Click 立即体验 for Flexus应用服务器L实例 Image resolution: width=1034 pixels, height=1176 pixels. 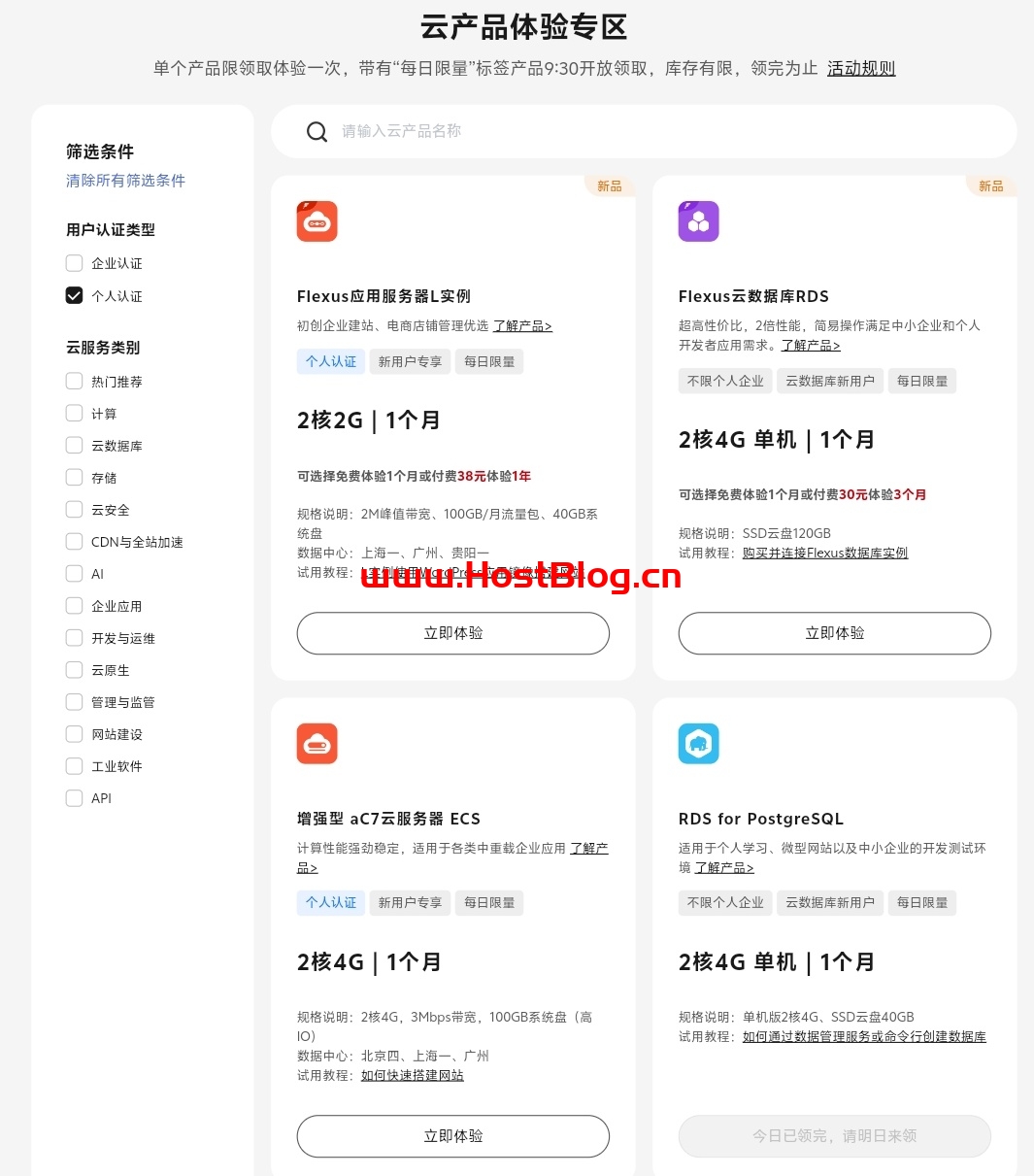pos(453,633)
